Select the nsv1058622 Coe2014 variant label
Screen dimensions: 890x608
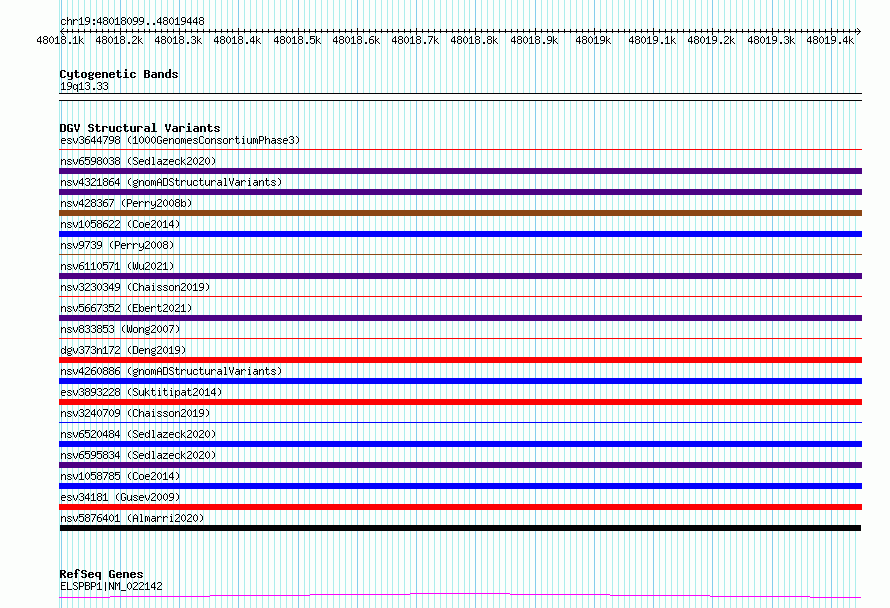tap(120, 224)
